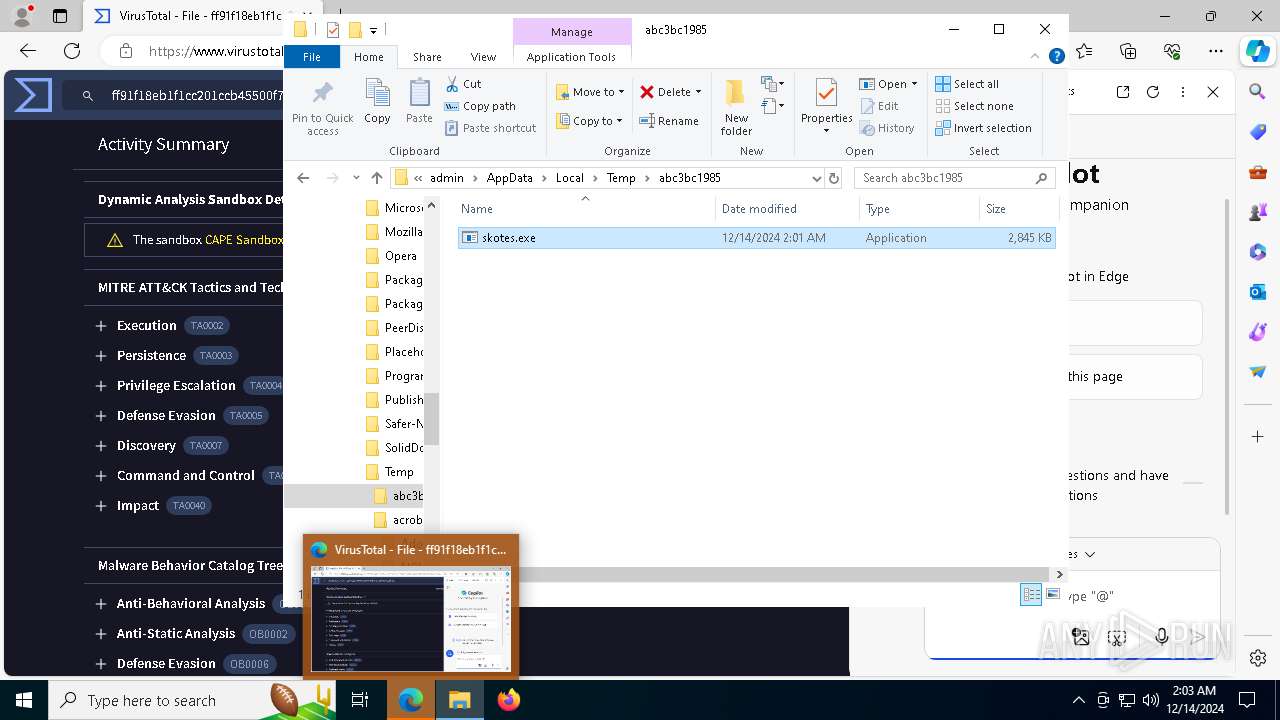Open Edge sidebar search icon

tap(1258, 91)
